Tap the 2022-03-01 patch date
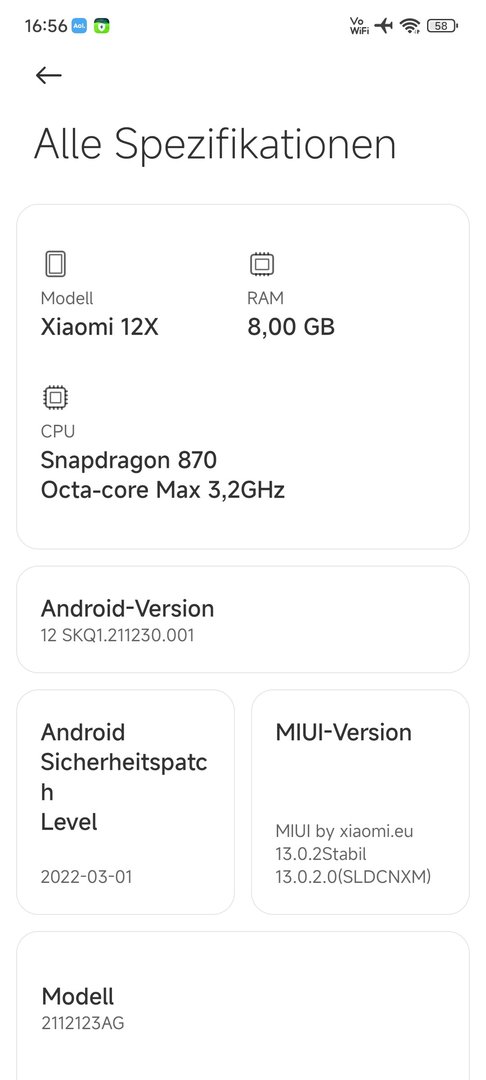 [x=86, y=877]
